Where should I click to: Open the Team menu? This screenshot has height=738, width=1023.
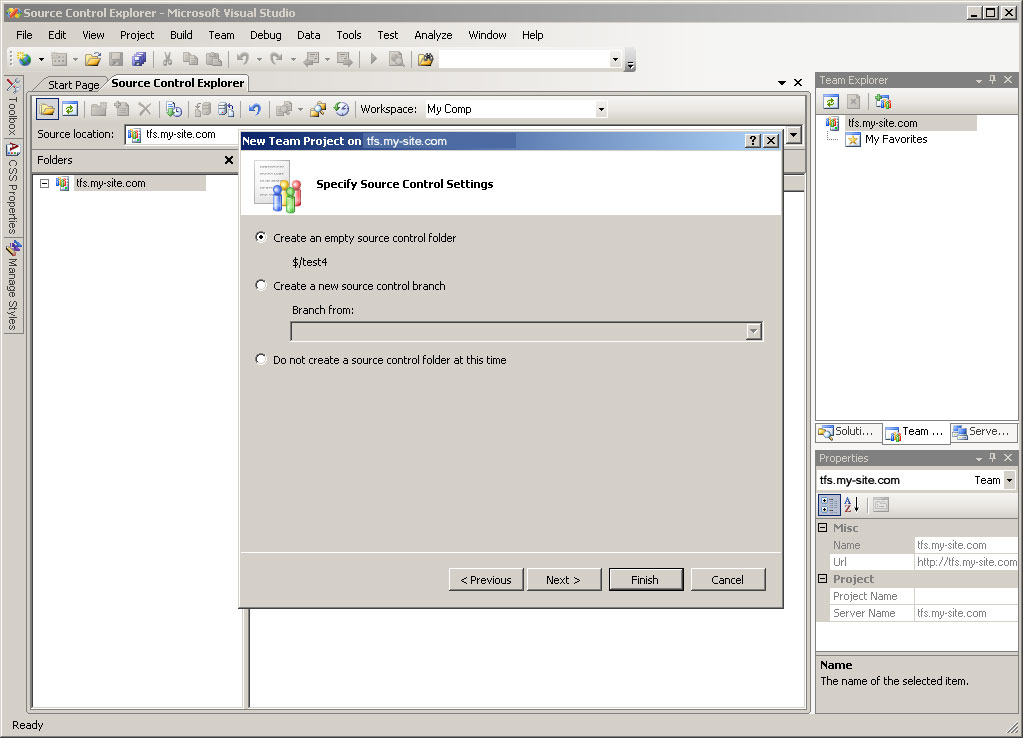pyautogui.click(x=221, y=35)
